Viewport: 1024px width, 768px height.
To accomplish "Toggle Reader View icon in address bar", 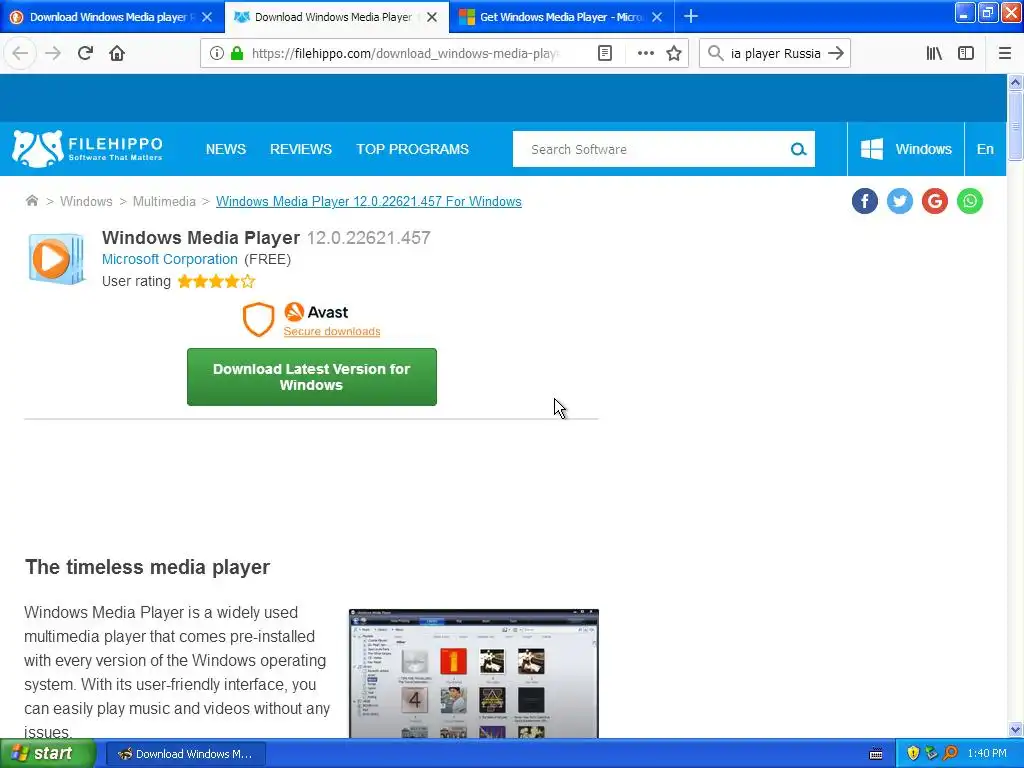I will pos(605,53).
